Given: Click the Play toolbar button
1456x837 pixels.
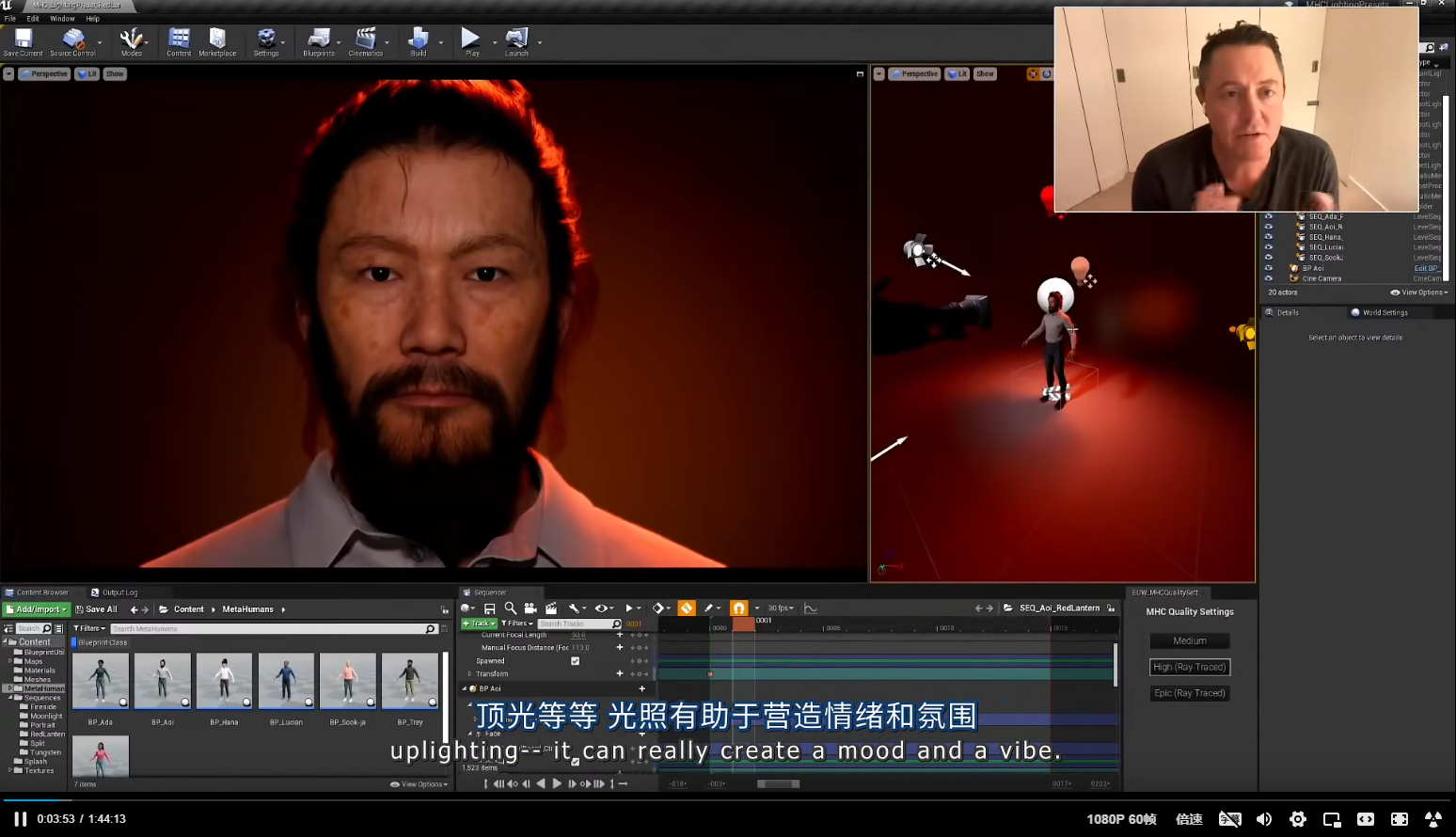Looking at the screenshot, I should [471, 41].
